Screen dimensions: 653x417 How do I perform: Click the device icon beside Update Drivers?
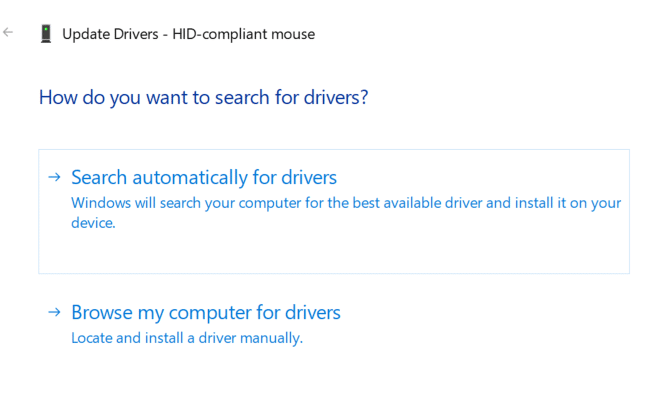click(45, 34)
